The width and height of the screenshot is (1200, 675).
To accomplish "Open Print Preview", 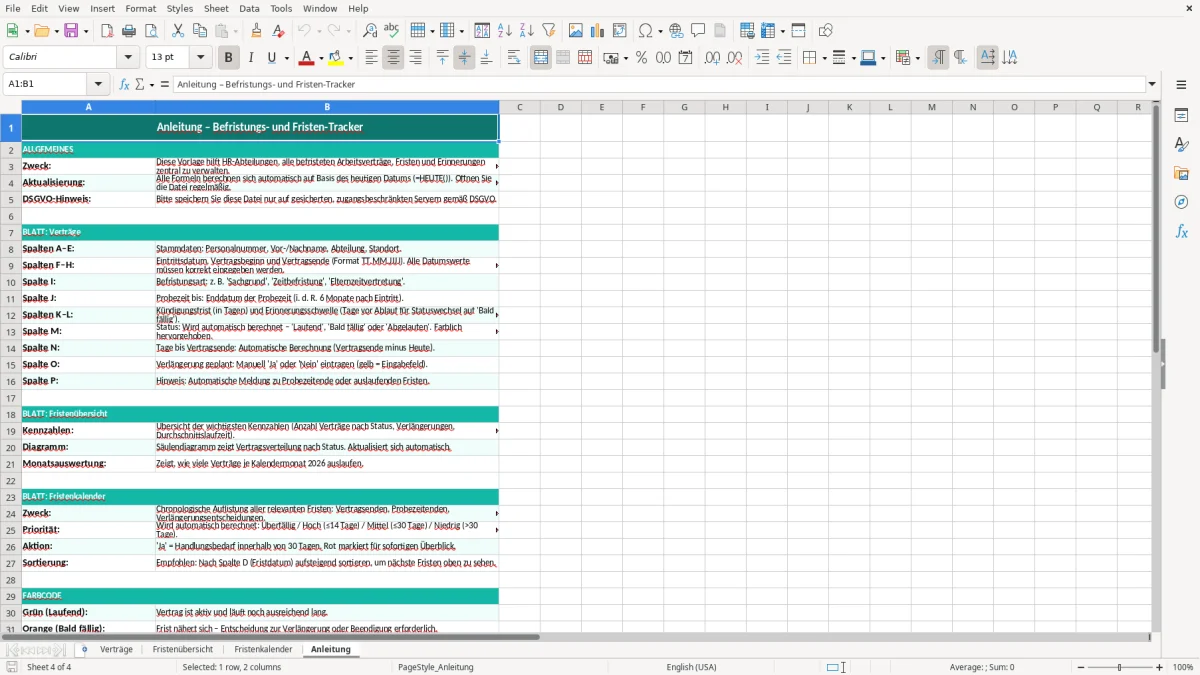I will click(151, 31).
